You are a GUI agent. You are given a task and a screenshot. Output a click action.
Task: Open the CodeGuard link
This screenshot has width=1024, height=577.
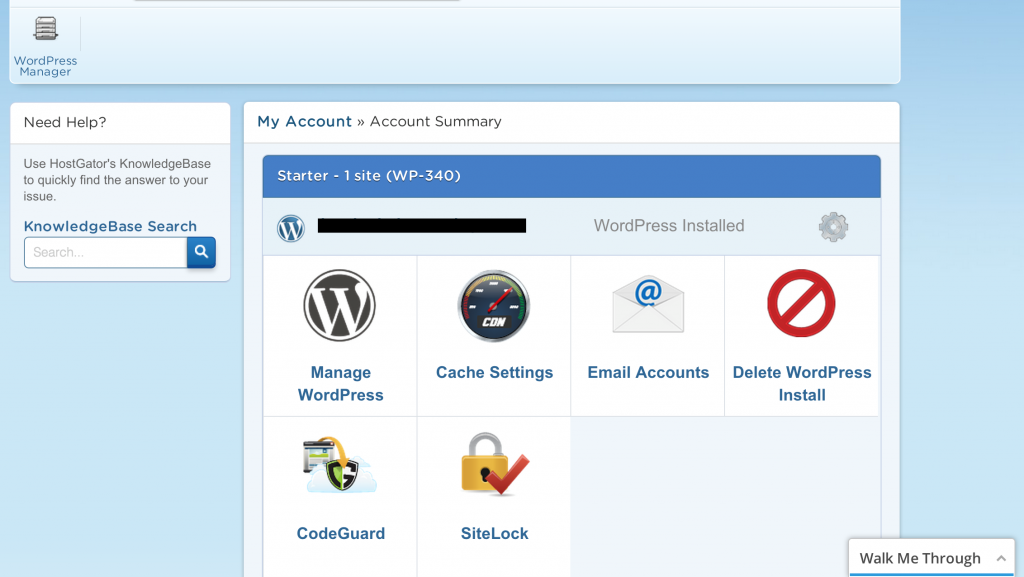pyautogui.click(x=341, y=533)
